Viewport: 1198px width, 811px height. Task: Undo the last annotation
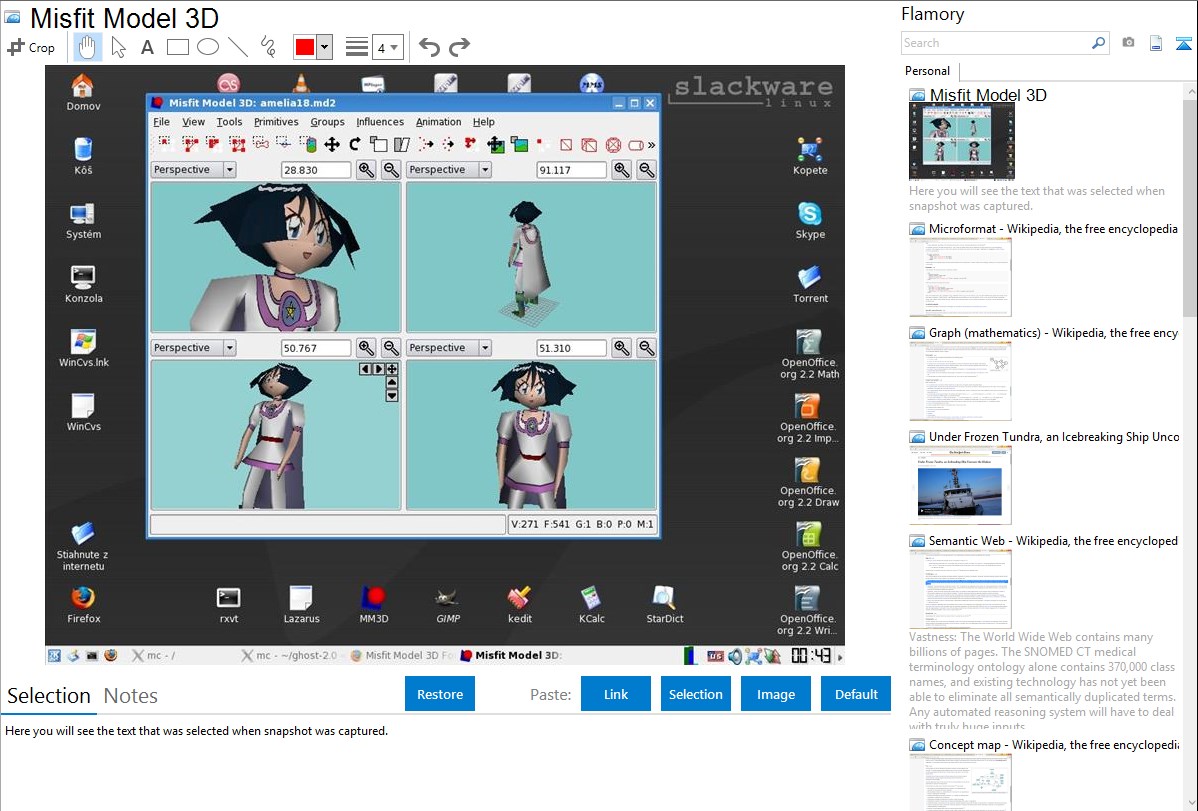point(429,47)
